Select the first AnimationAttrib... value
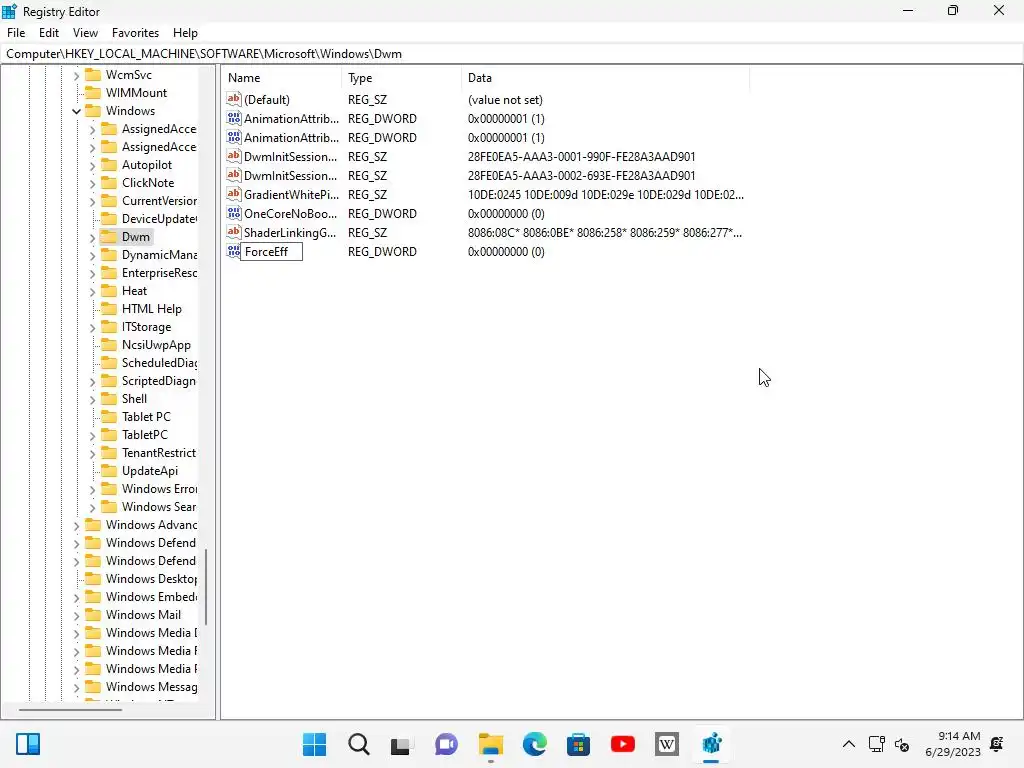The image size is (1024, 768). pos(291,119)
